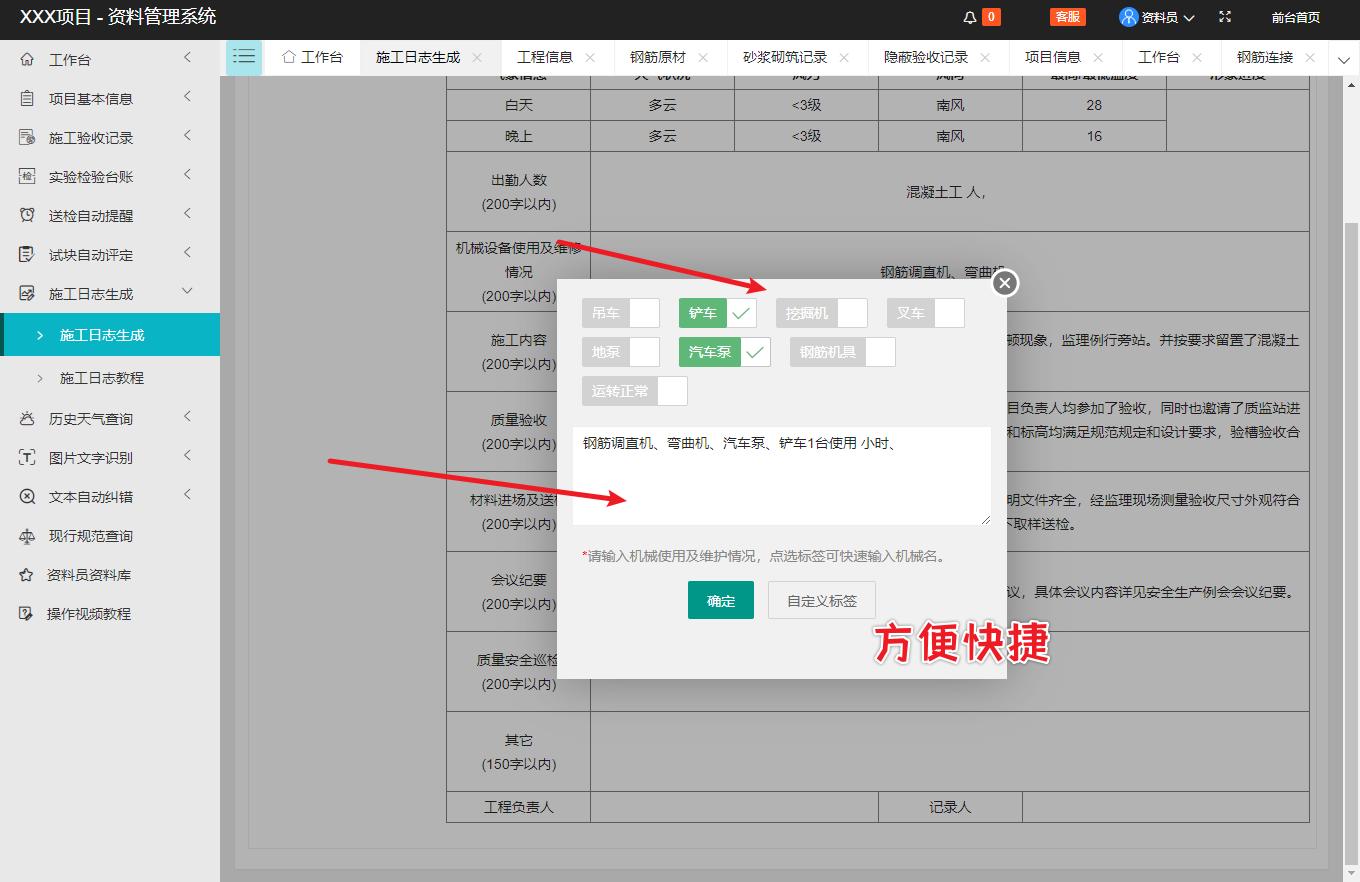This screenshot has width=1360, height=882.
Task: Enable the 挖掘机 excavator checkbox
Action: 855,312
